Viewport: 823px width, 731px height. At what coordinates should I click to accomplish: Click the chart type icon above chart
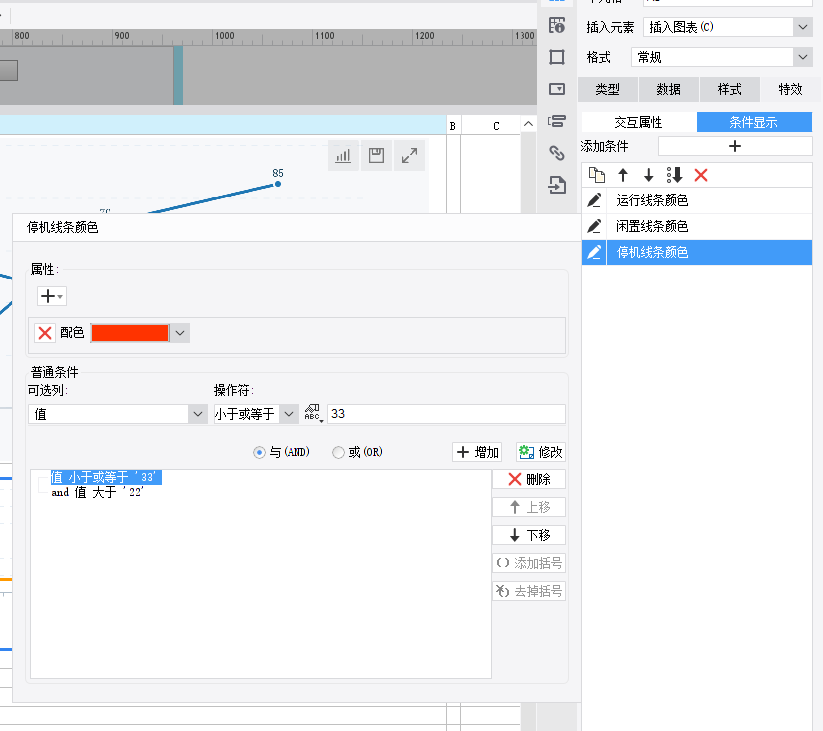pos(343,155)
